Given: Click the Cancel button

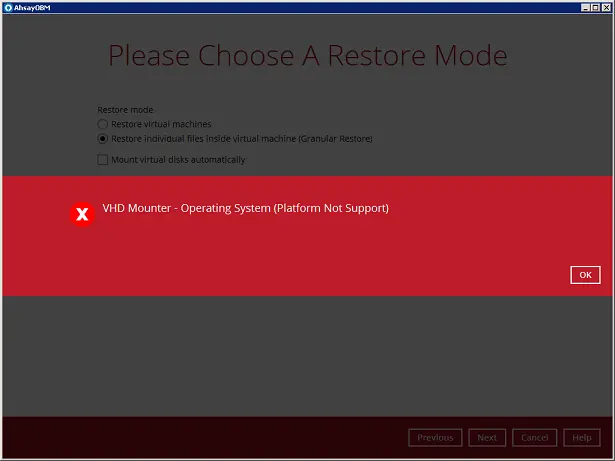Looking at the screenshot, I should click(x=534, y=437).
